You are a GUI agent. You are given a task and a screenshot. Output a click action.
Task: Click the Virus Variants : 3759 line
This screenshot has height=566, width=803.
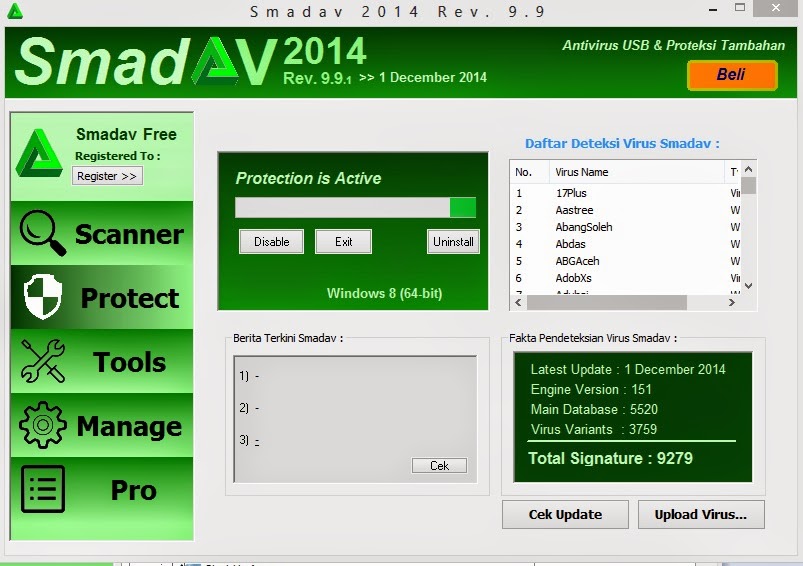(x=594, y=429)
